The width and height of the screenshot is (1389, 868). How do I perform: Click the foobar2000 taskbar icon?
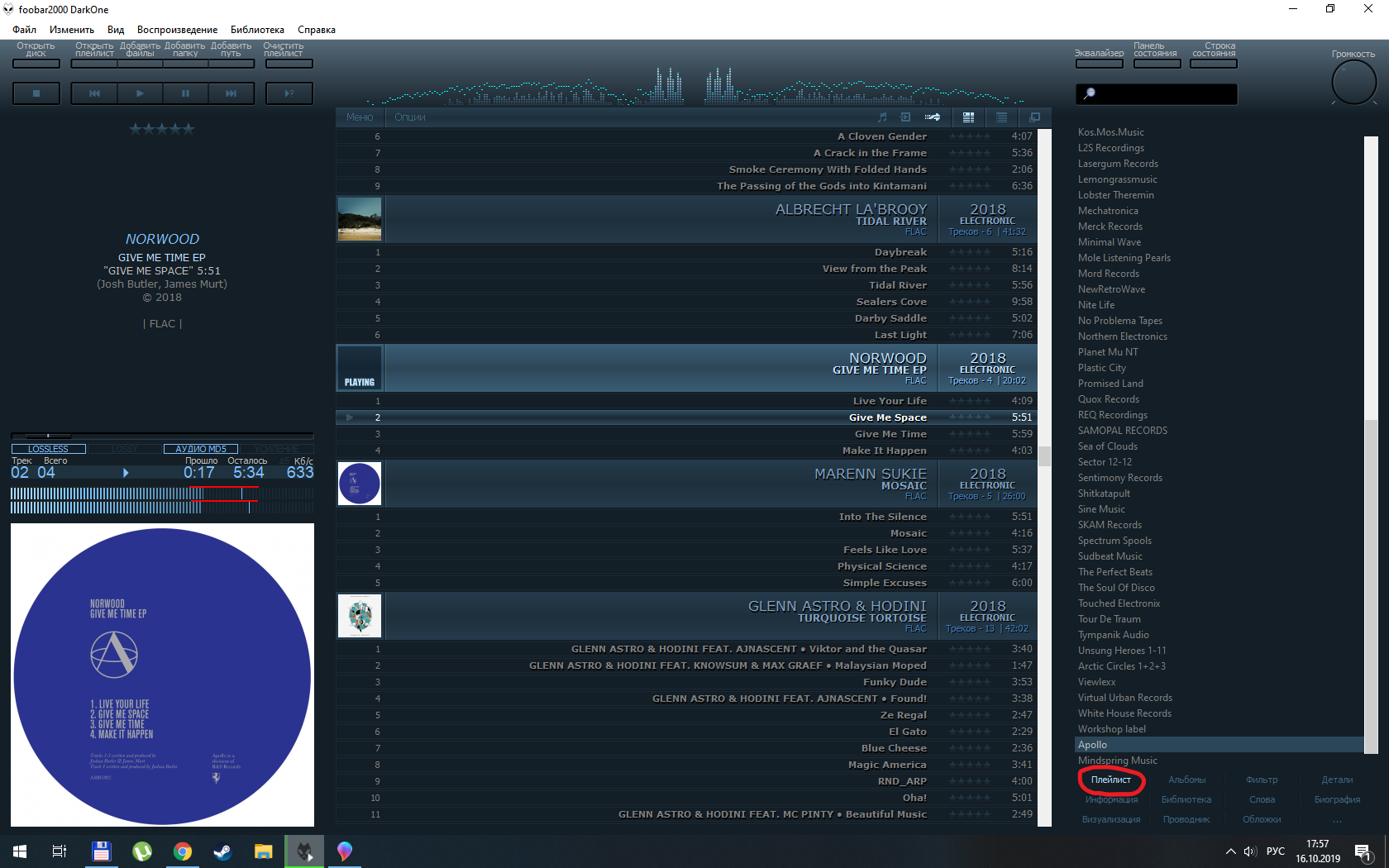pyautogui.click(x=304, y=851)
